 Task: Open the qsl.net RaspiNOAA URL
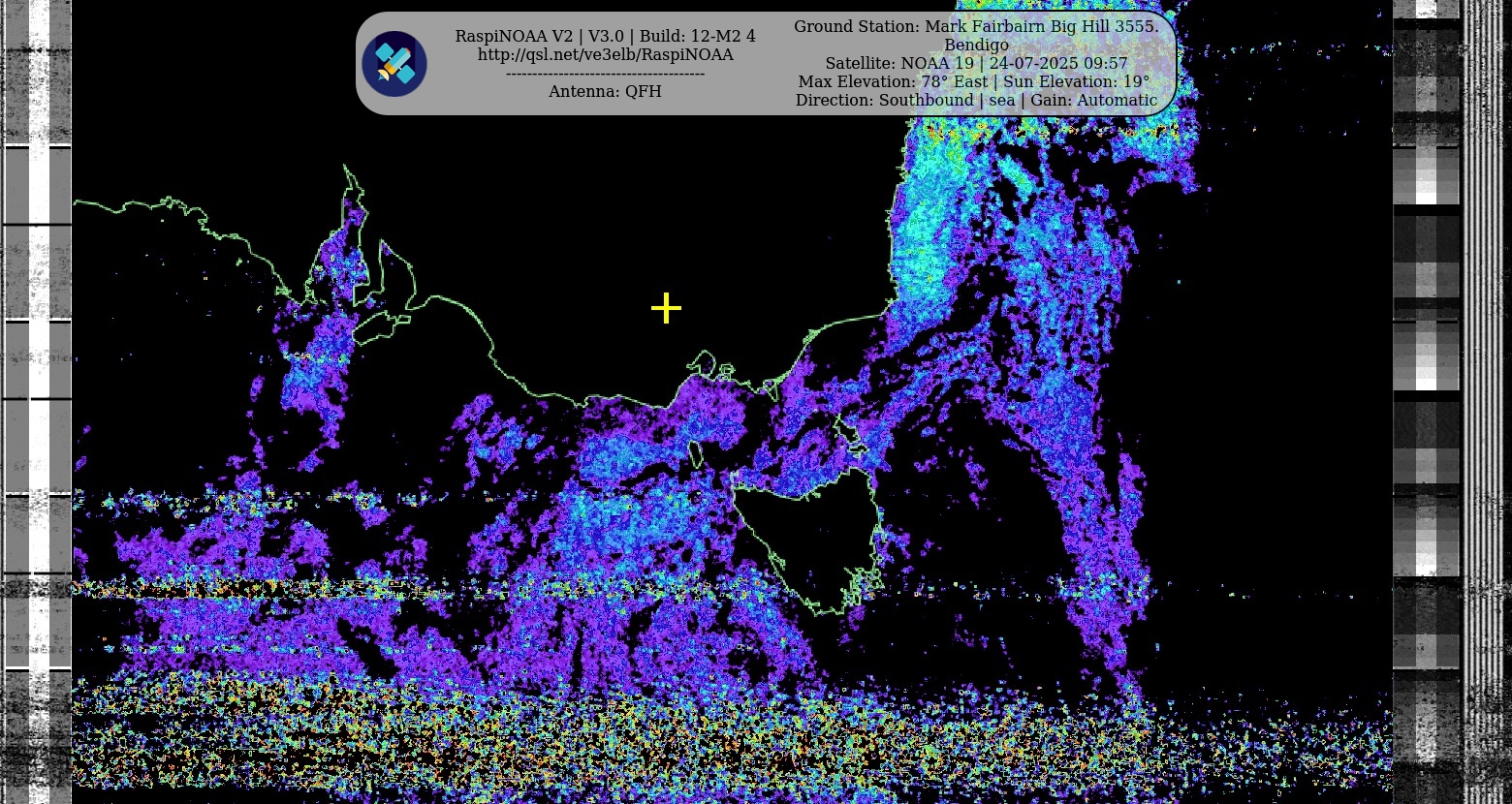[605, 55]
